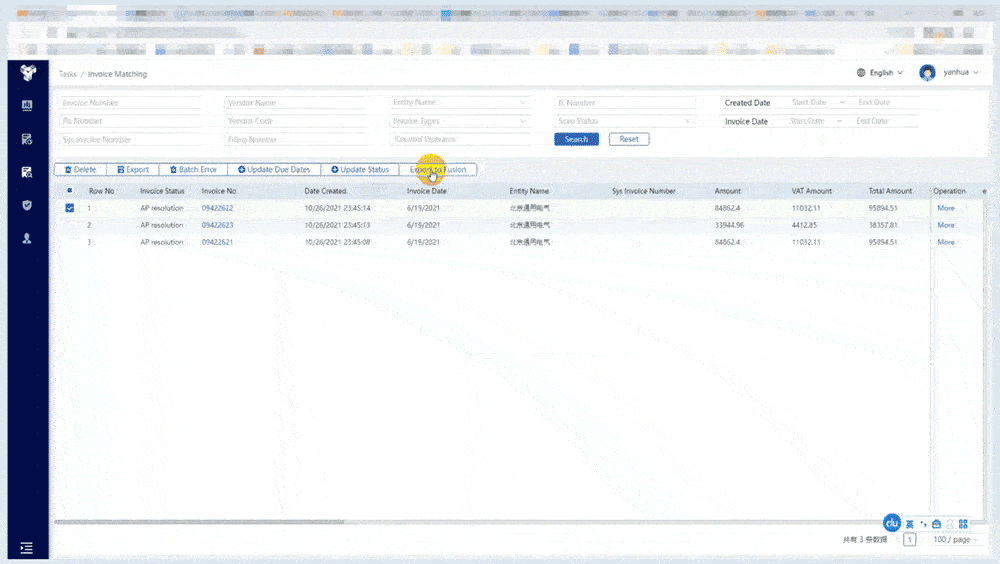Open invoice link 09422622
This screenshot has width=1000, height=564.
pos(217,208)
